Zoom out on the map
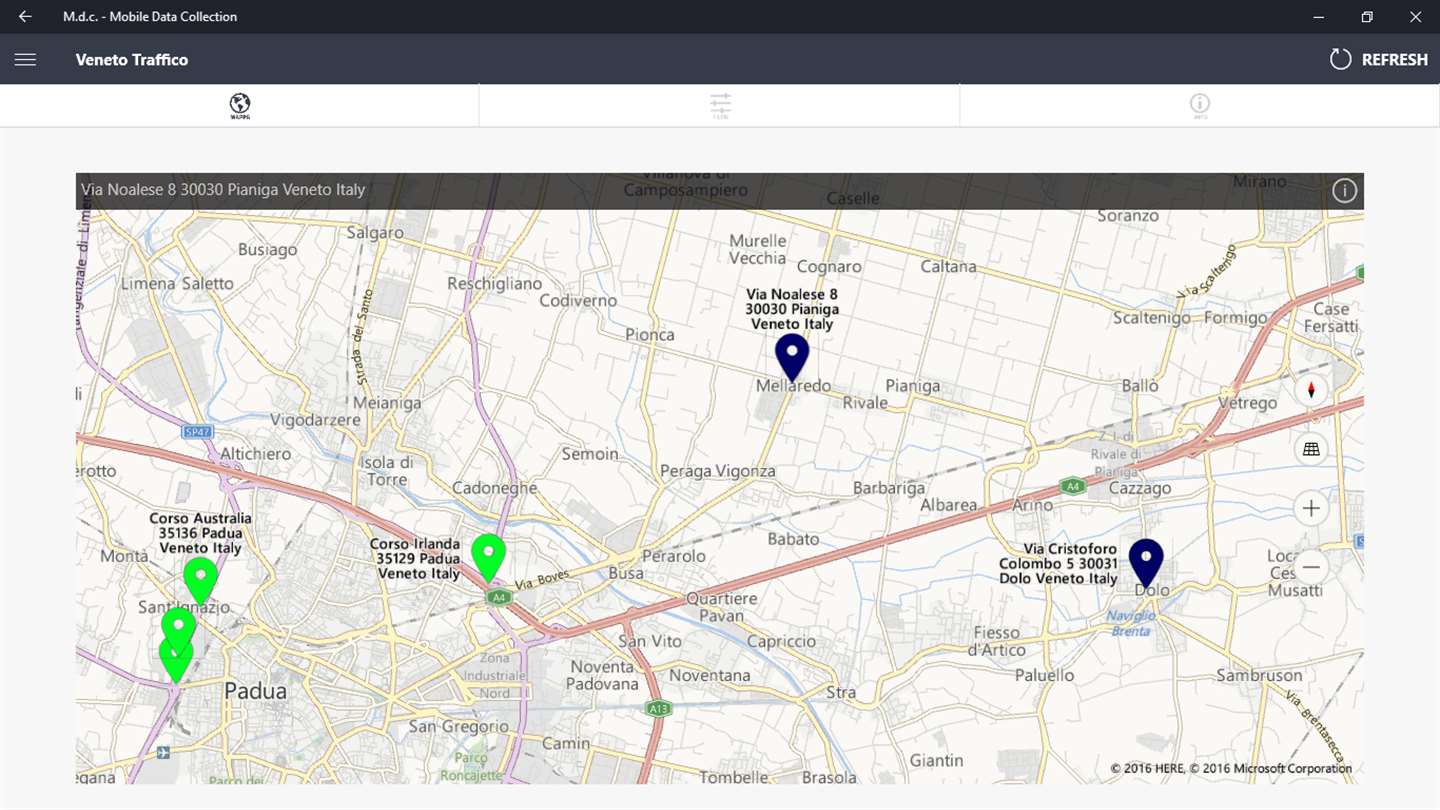The height and width of the screenshot is (810, 1440). tap(1311, 567)
